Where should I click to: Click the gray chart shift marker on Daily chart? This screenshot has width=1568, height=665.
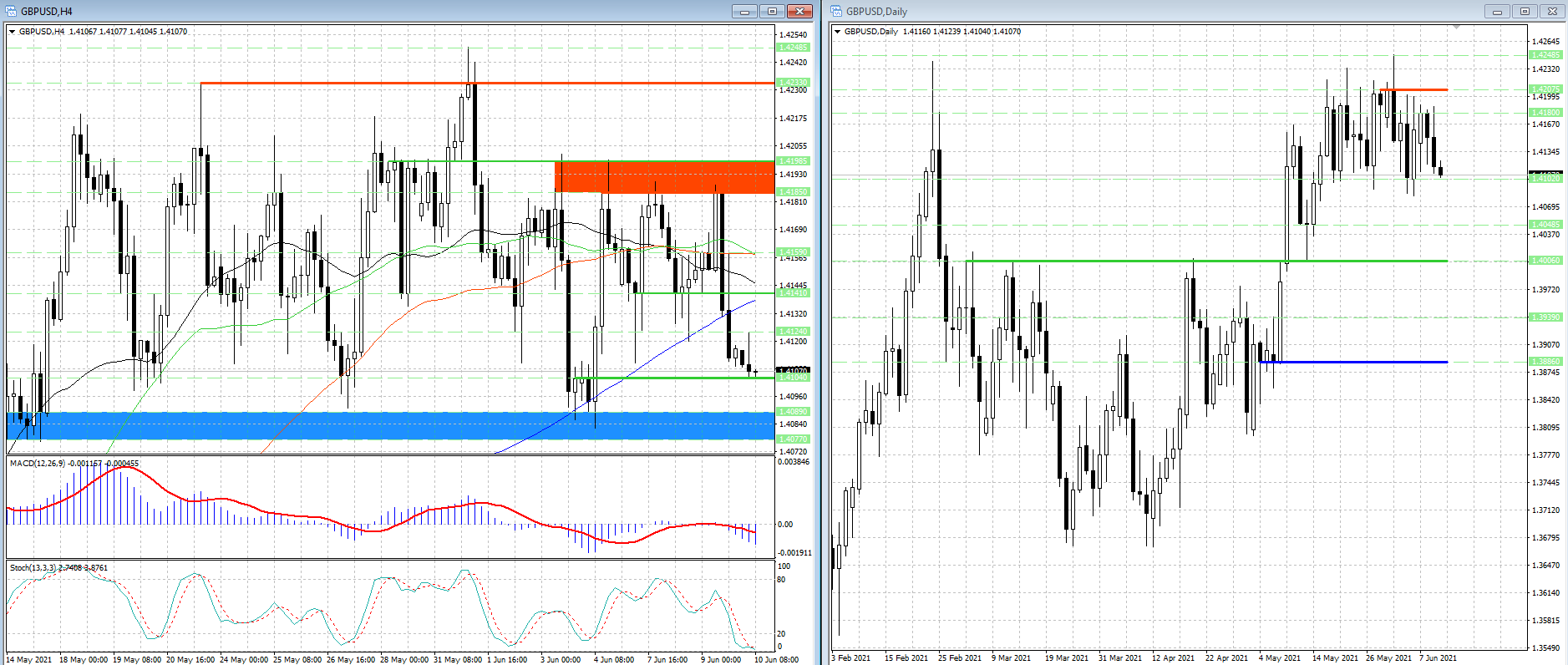click(x=1456, y=28)
